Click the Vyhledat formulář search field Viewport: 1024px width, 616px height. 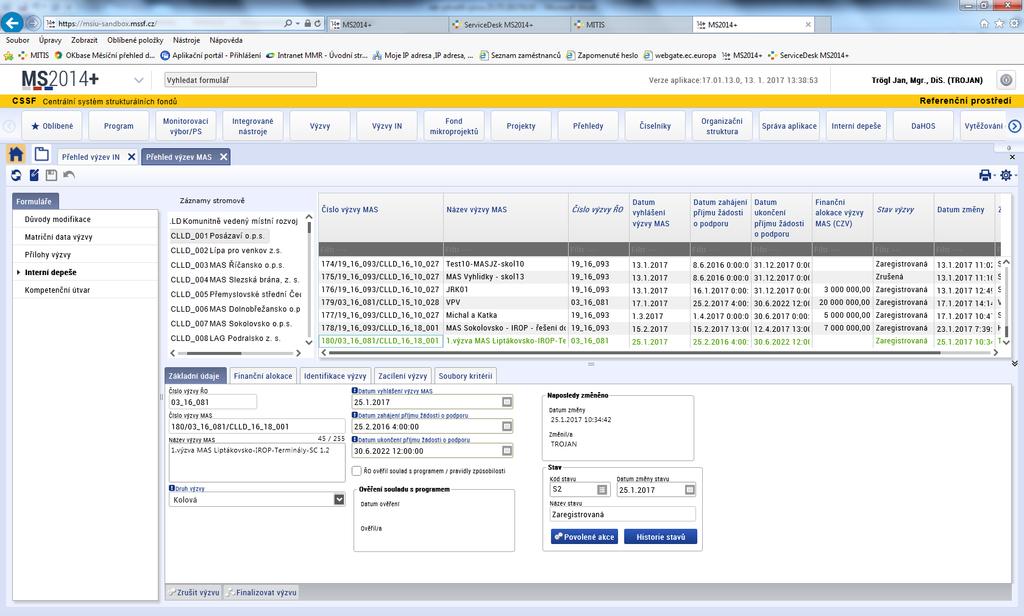240,80
